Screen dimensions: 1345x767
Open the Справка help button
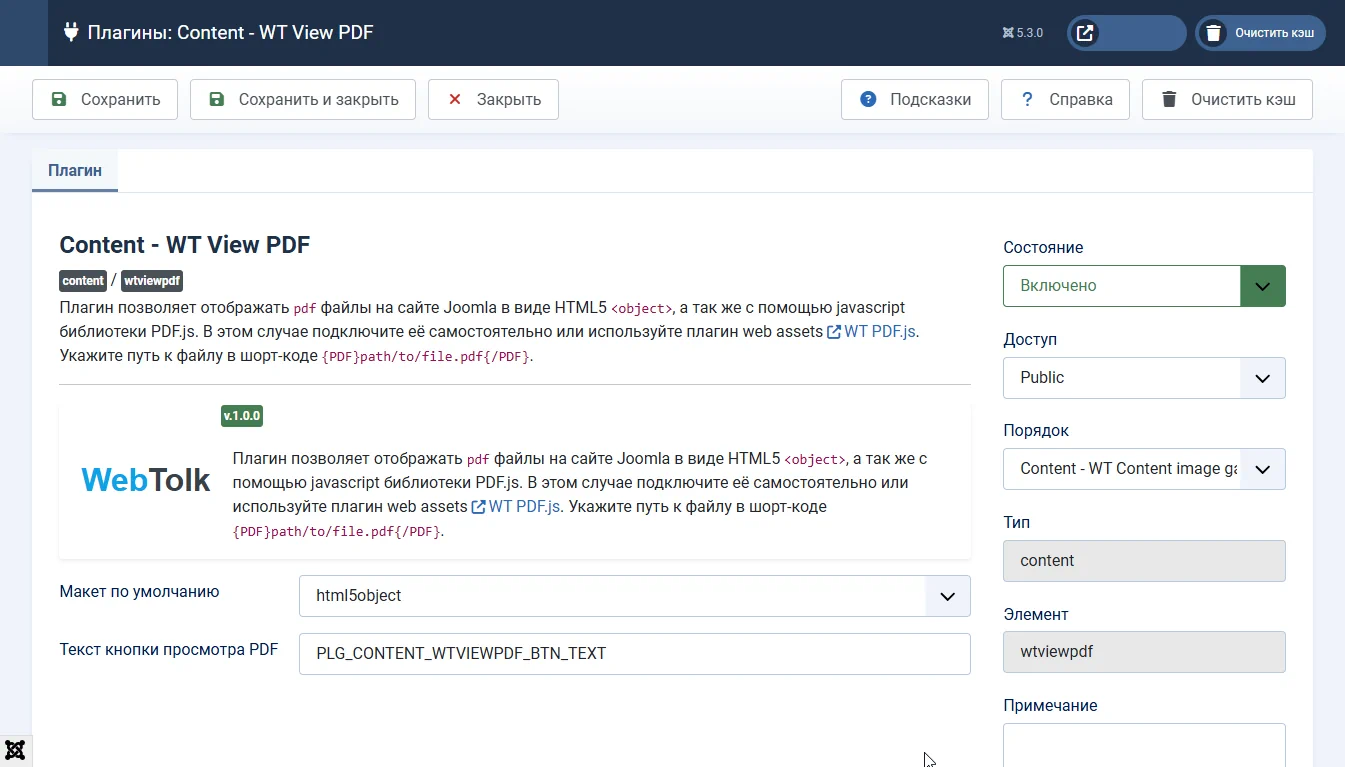tap(1065, 100)
